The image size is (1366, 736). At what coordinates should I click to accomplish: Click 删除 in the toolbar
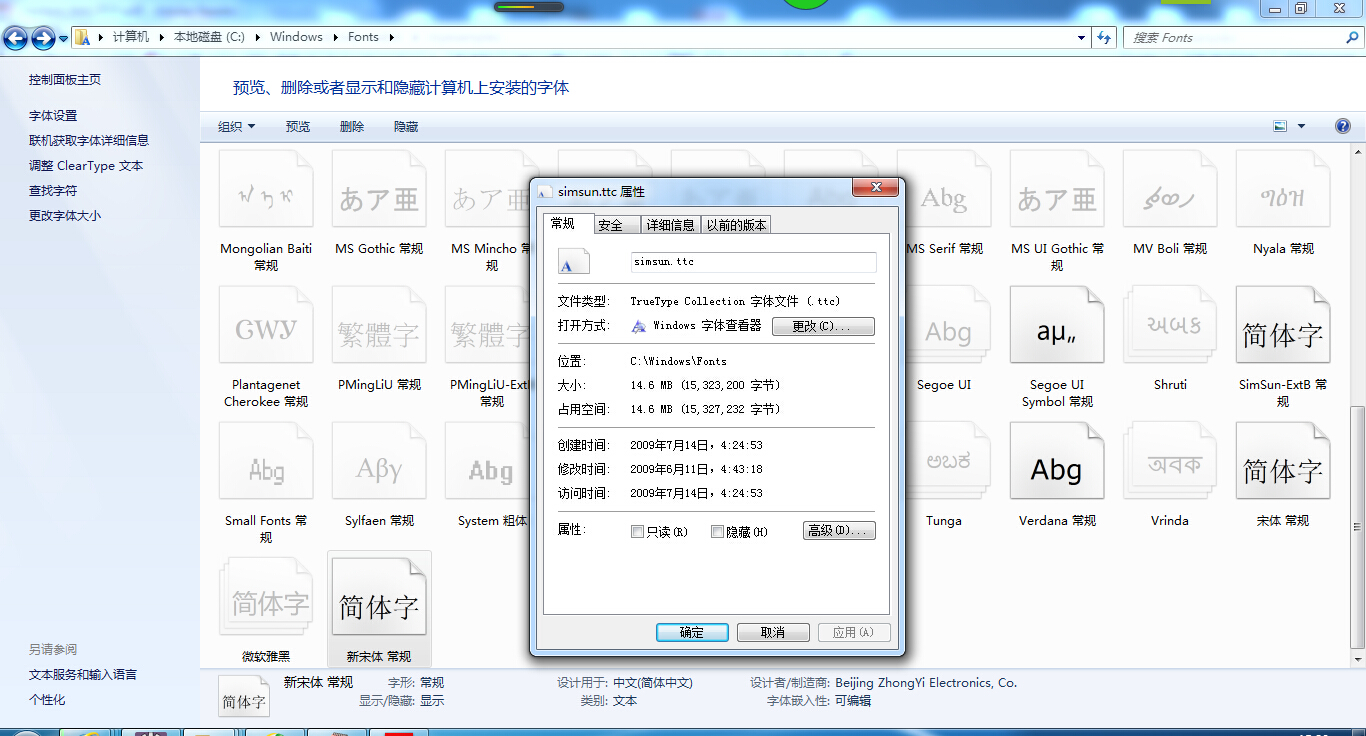(352, 126)
